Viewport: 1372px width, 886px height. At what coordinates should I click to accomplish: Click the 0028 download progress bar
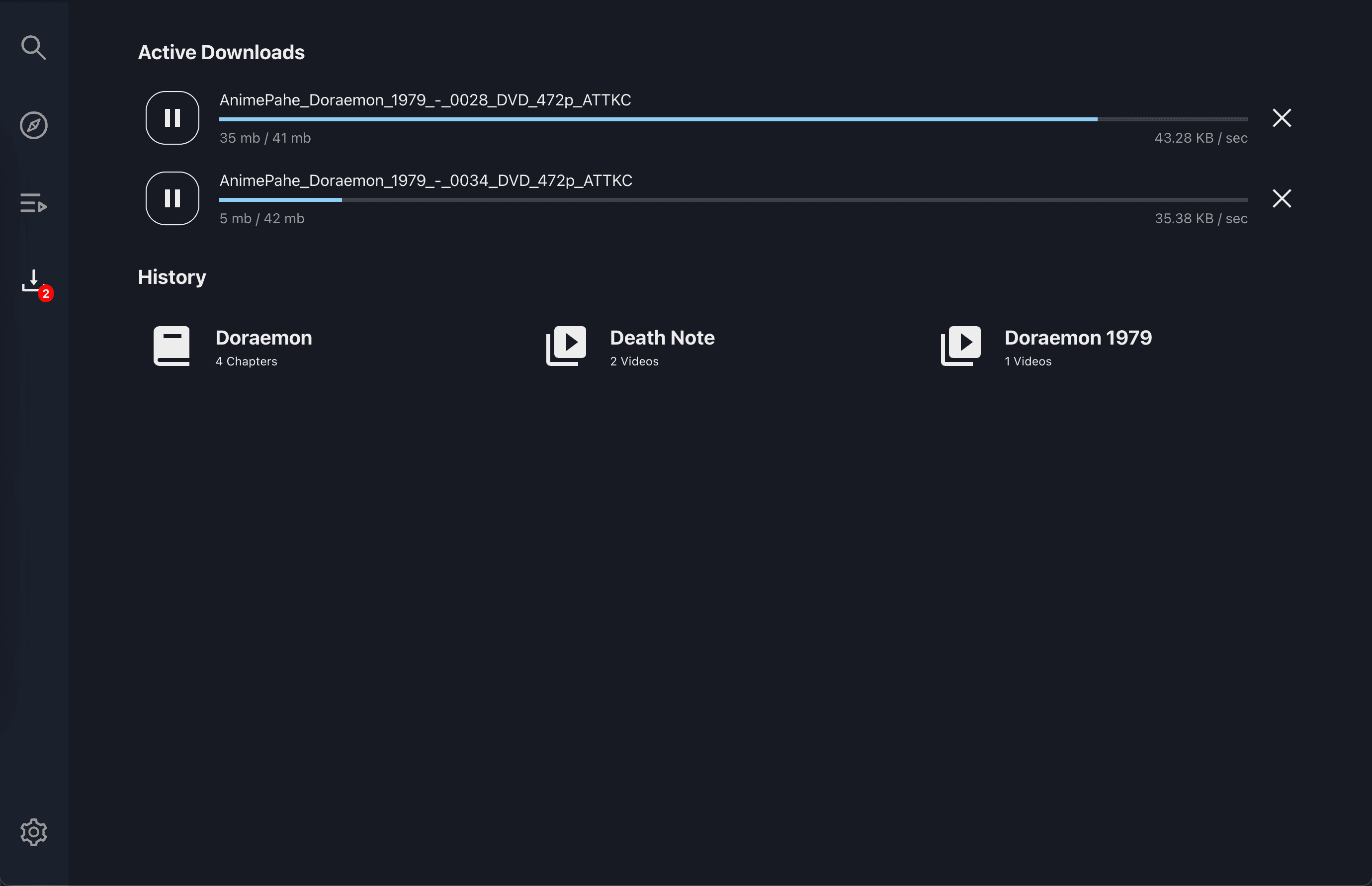pos(733,120)
